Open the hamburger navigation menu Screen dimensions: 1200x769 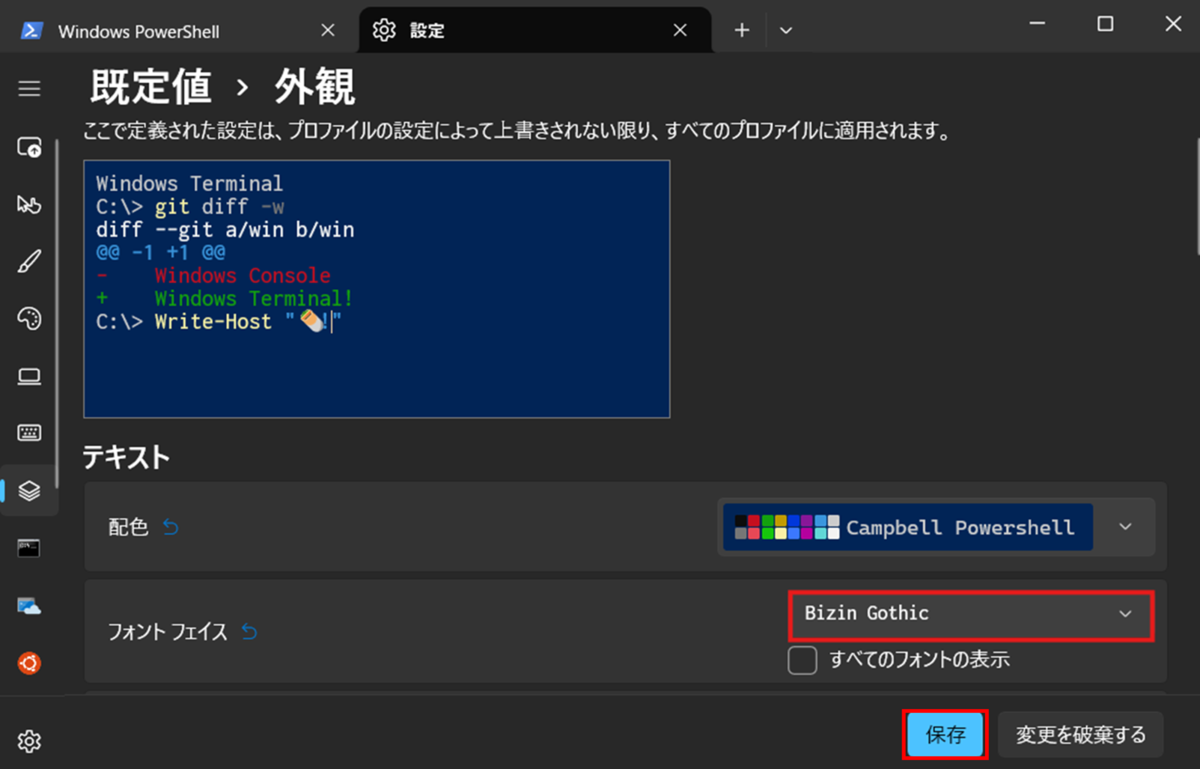[29, 89]
